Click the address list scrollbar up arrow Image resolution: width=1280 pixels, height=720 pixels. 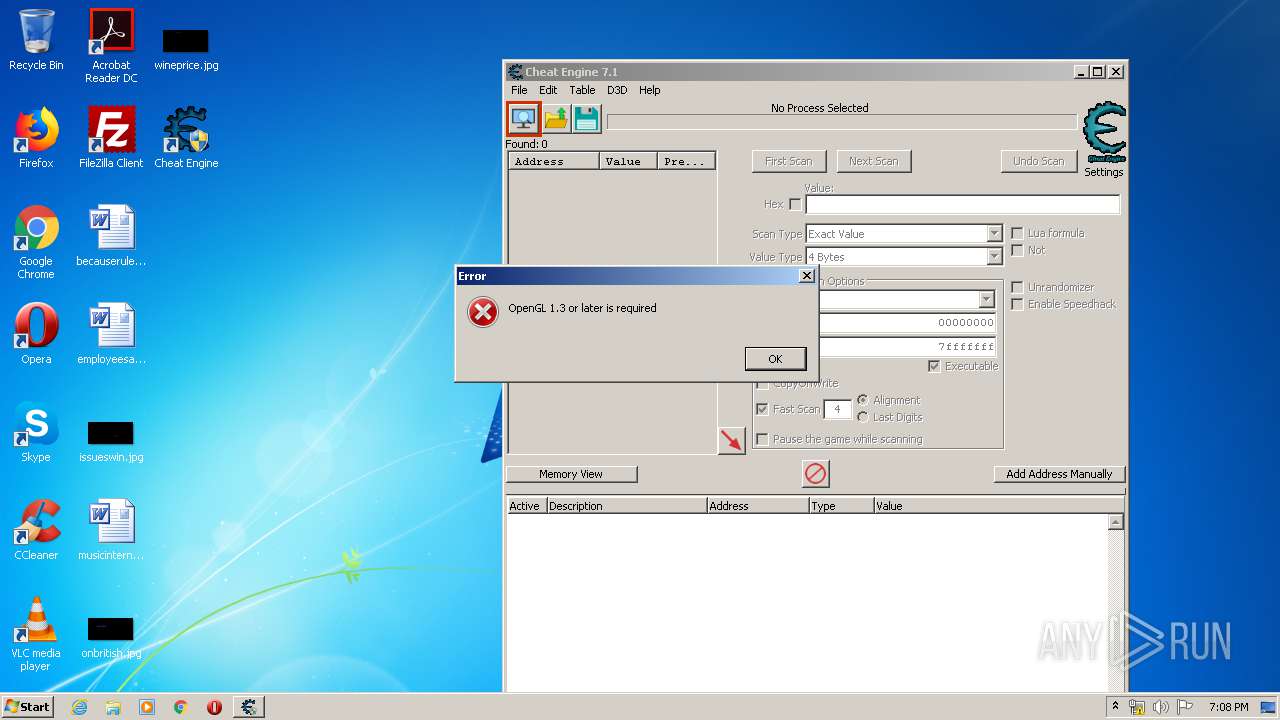pyautogui.click(x=1116, y=522)
